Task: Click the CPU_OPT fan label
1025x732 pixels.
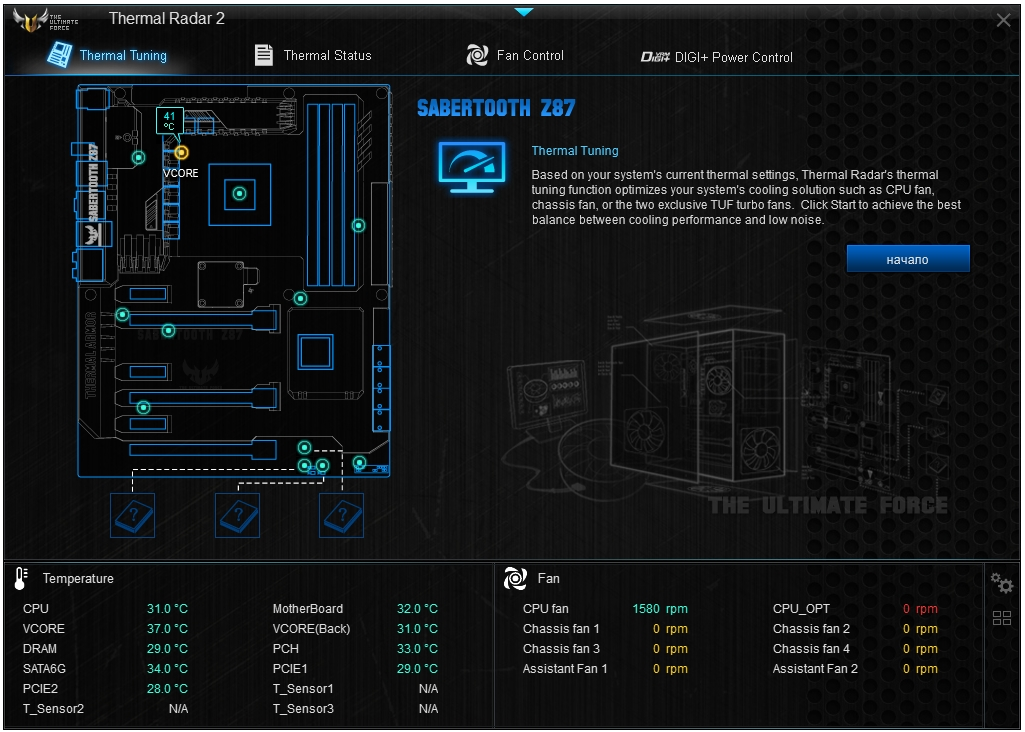Action: pos(801,609)
